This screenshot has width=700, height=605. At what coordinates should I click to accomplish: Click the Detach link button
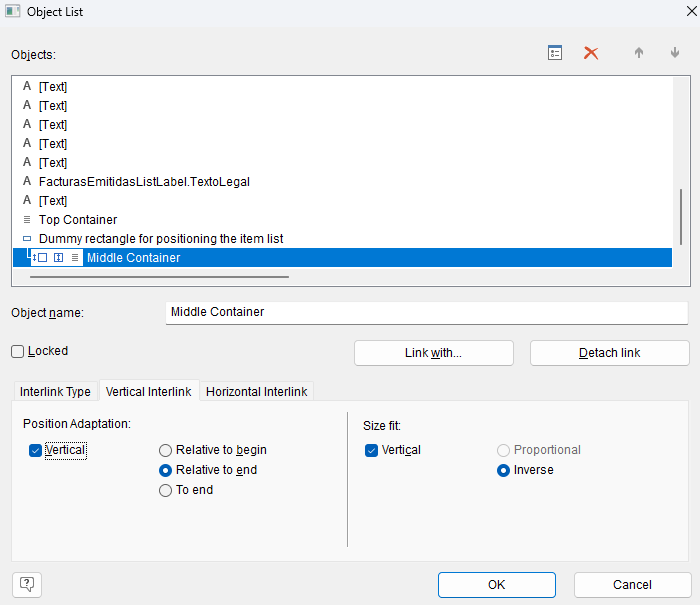pos(609,353)
